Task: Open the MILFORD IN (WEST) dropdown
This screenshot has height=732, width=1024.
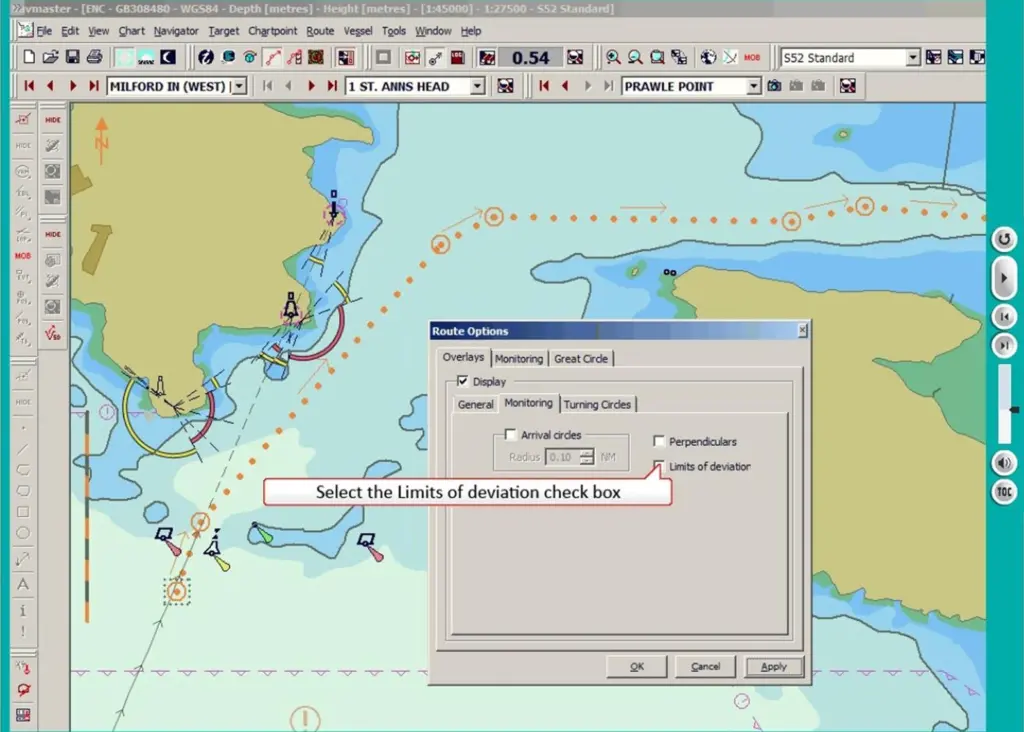Action: [240, 86]
